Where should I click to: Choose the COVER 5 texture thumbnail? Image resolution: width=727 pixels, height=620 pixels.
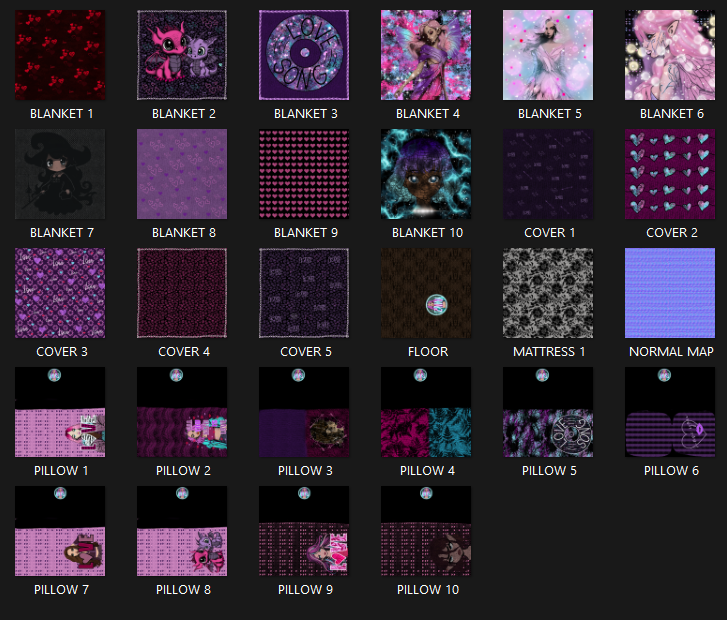tap(305, 293)
